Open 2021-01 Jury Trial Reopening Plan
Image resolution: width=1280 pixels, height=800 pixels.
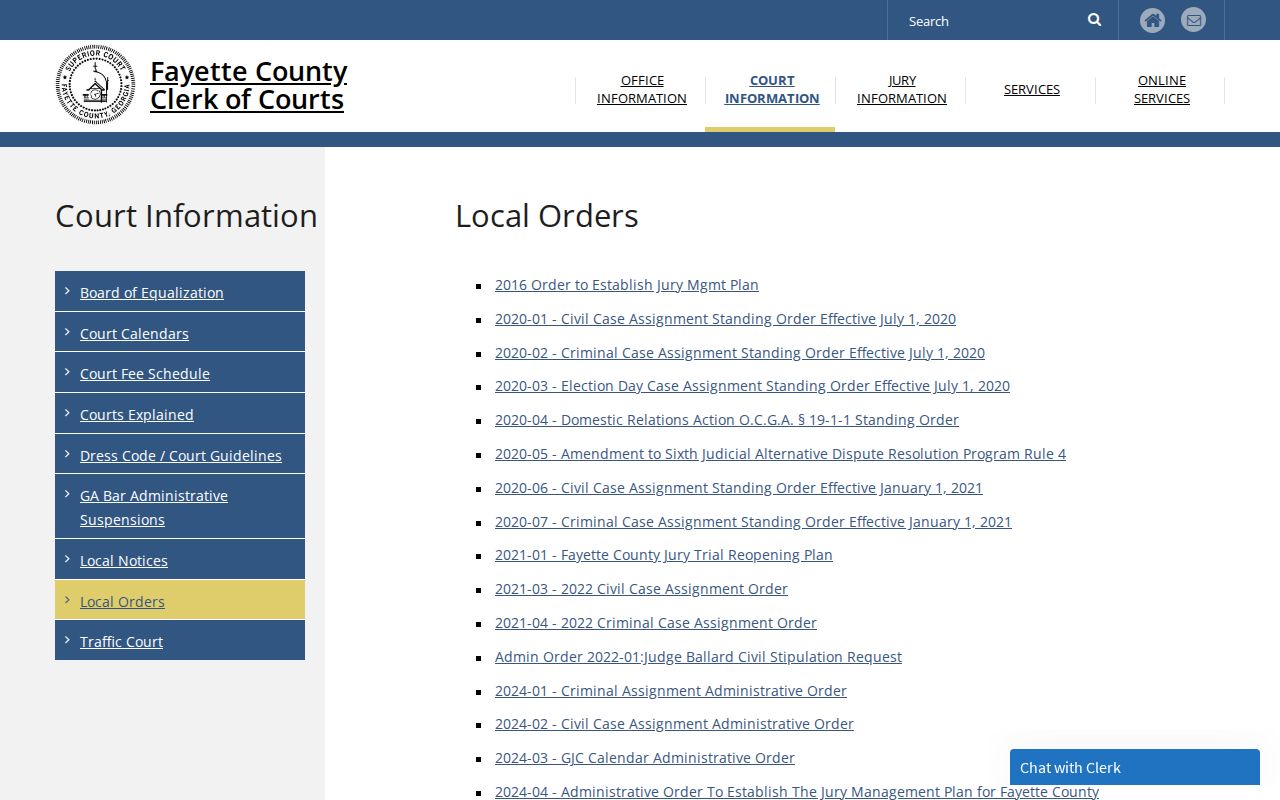pyautogui.click(x=664, y=555)
